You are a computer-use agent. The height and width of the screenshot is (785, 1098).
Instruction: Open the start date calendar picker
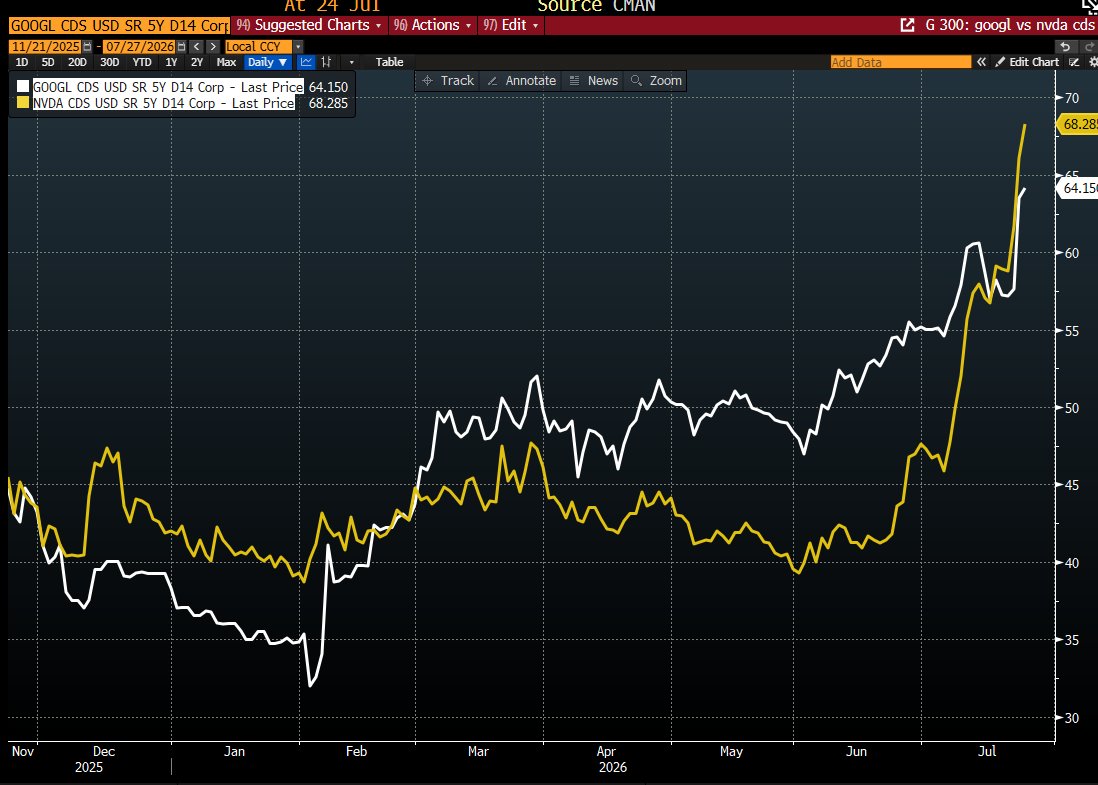(x=88, y=46)
